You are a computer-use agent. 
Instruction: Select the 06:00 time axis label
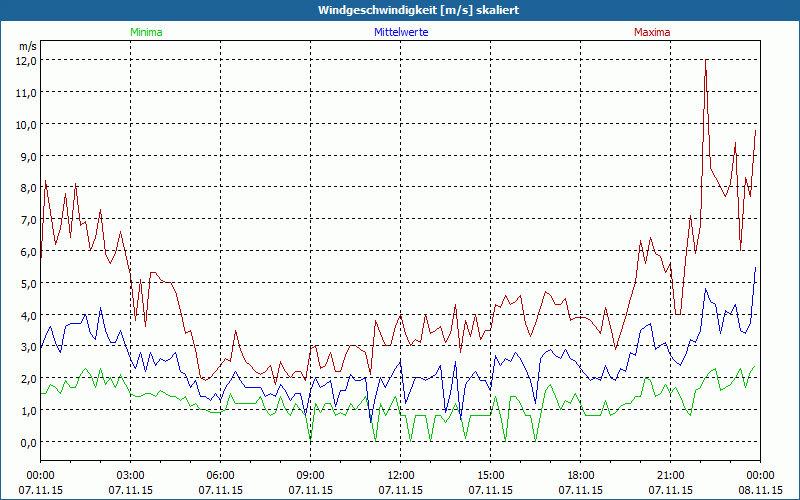pos(220,475)
